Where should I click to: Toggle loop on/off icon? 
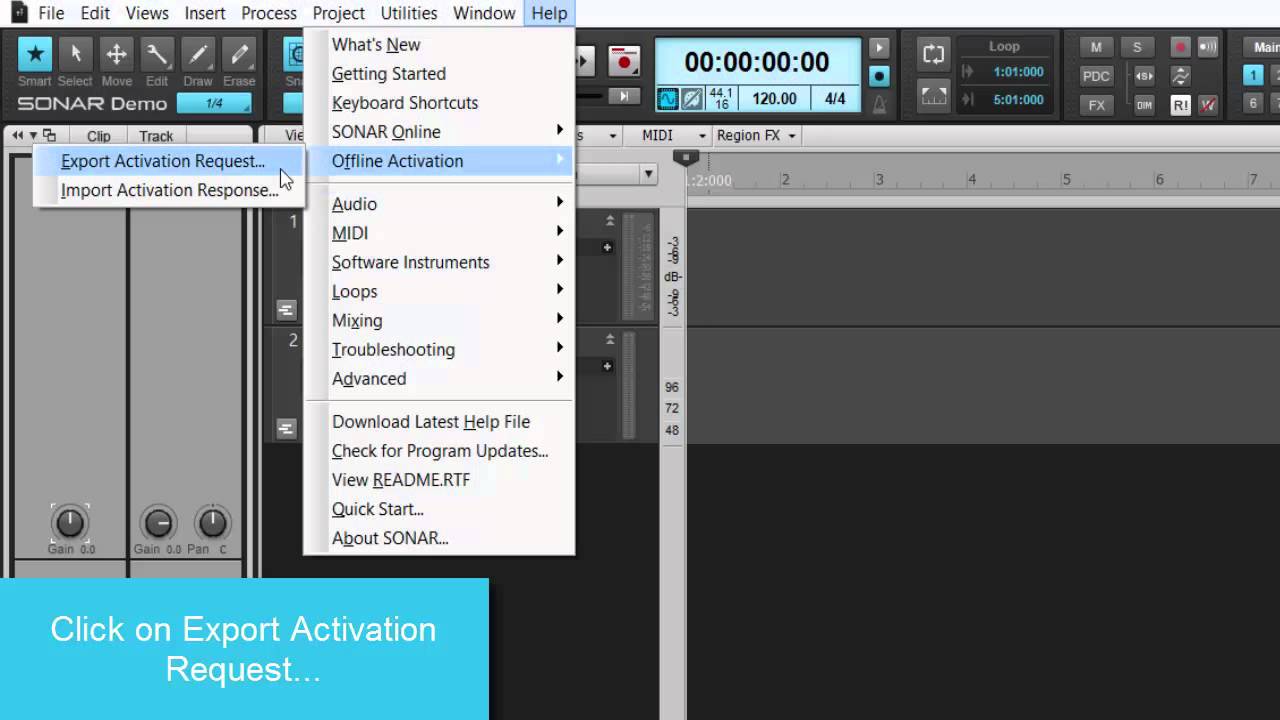tap(933, 54)
